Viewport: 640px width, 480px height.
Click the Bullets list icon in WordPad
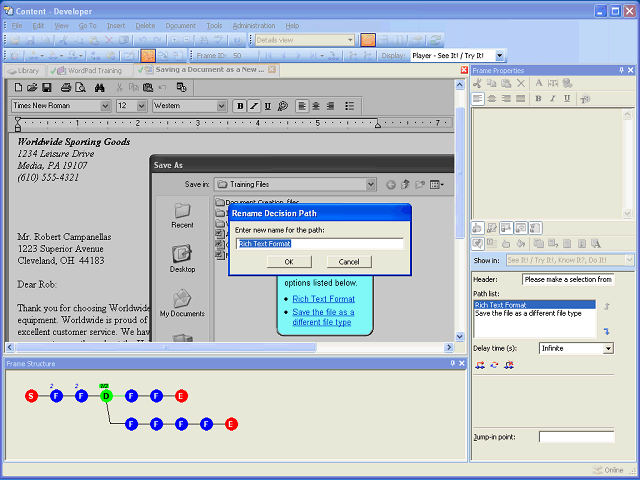click(349, 106)
